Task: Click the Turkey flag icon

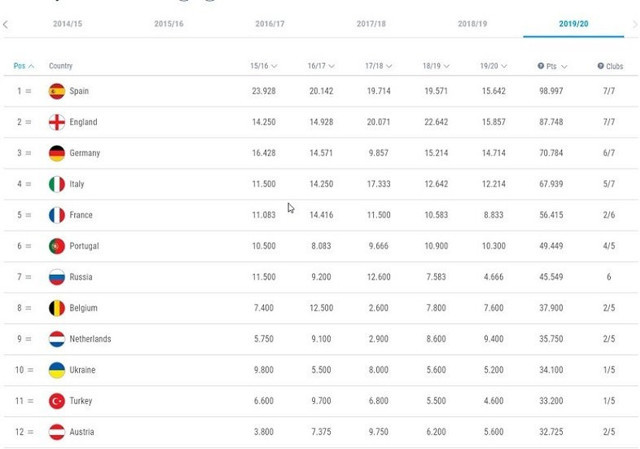Action: (x=57, y=401)
